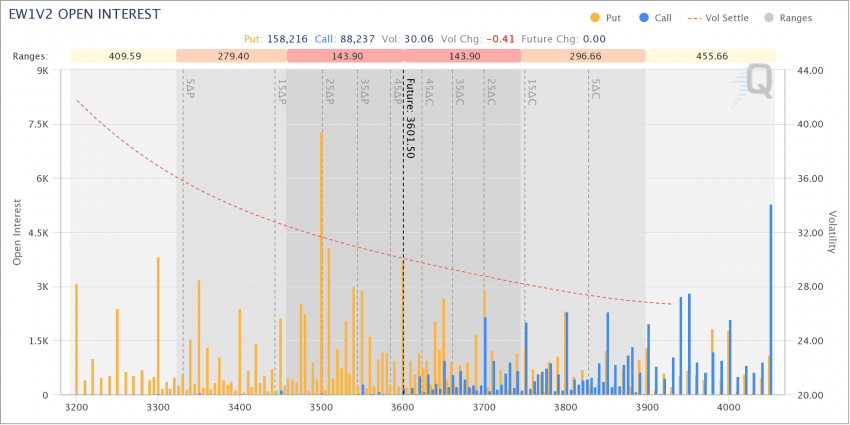The height and width of the screenshot is (425, 850).
Task: Click the Future: 3601.50 line label
Action: coord(409,117)
